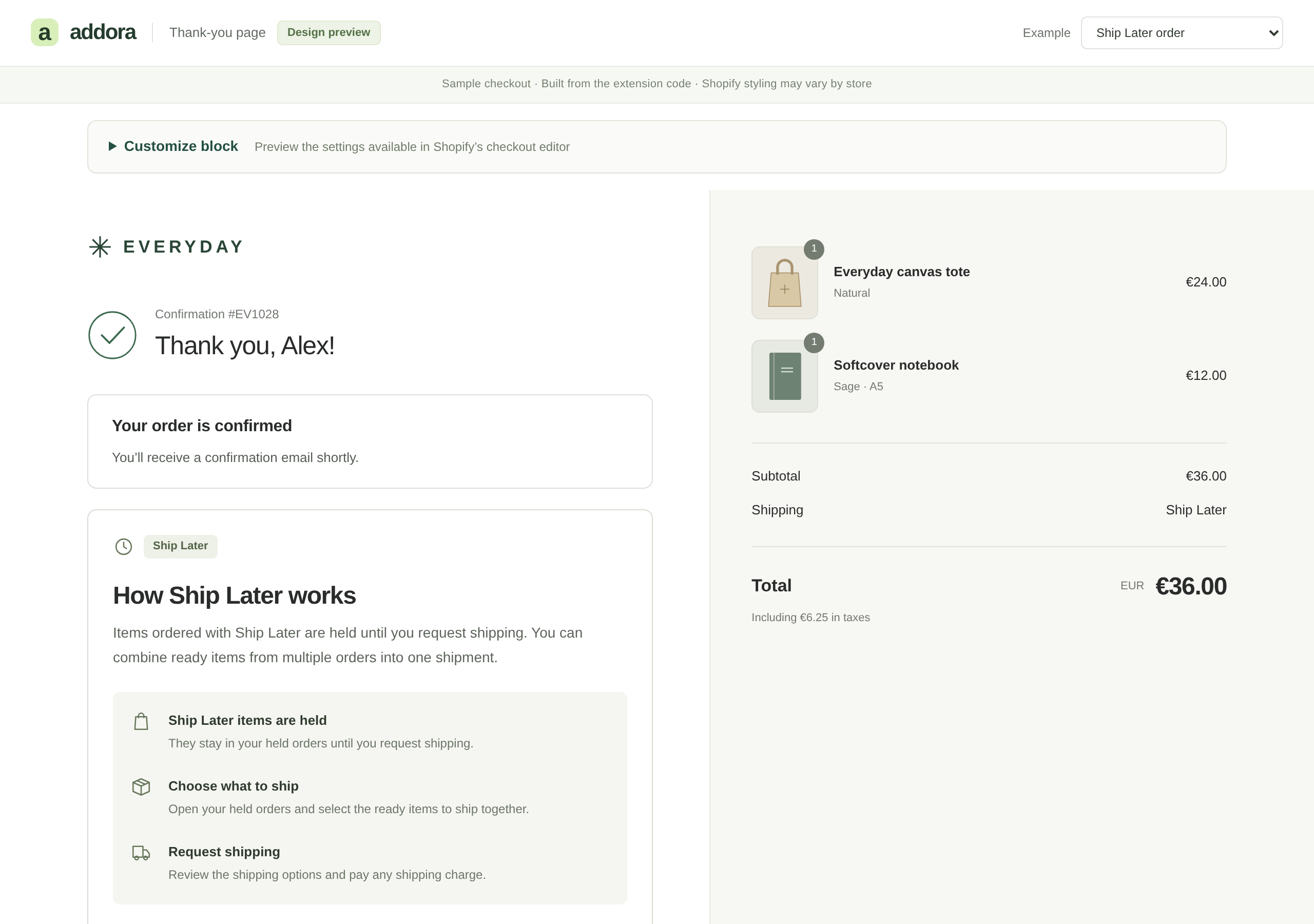Viewport: 1314px width, 924px height.
Task: Open the Example order dropdown
Action: (x=1181, y=33)
